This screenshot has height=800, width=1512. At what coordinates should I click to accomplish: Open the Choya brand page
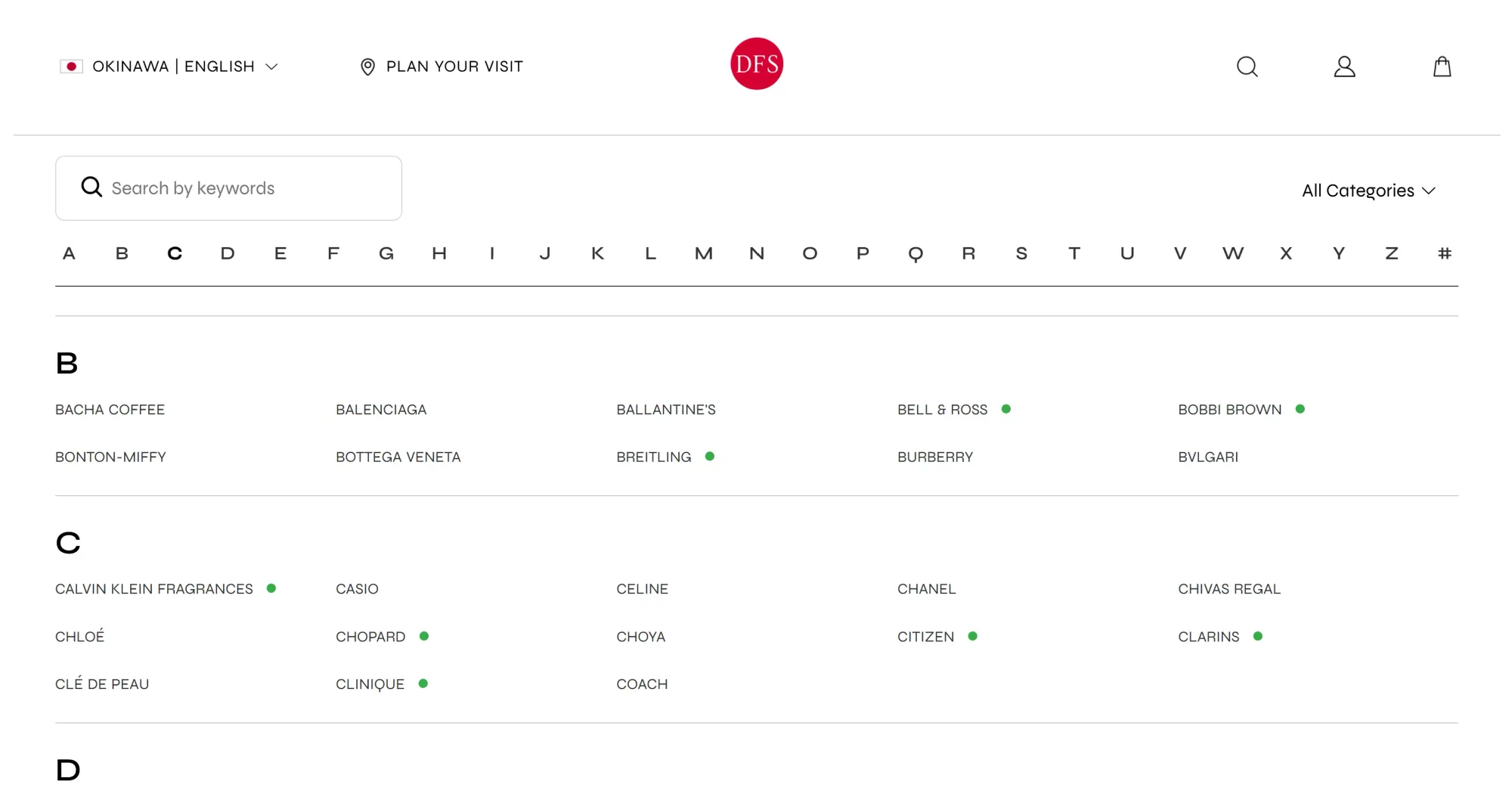[x=641, y=637]
